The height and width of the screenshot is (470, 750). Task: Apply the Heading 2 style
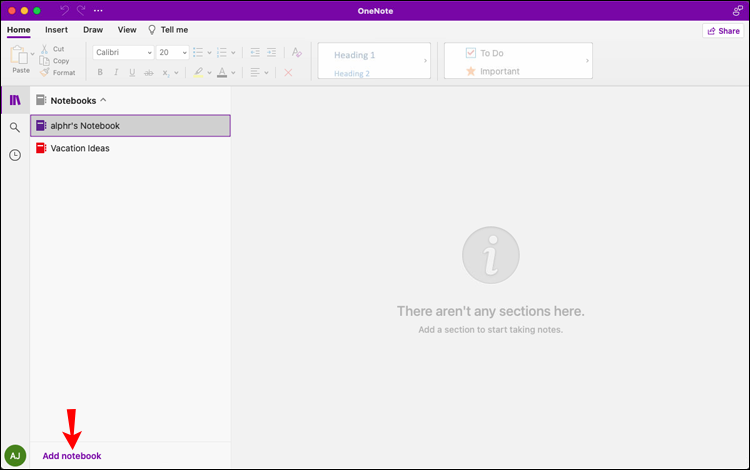[x=352, y=74]
